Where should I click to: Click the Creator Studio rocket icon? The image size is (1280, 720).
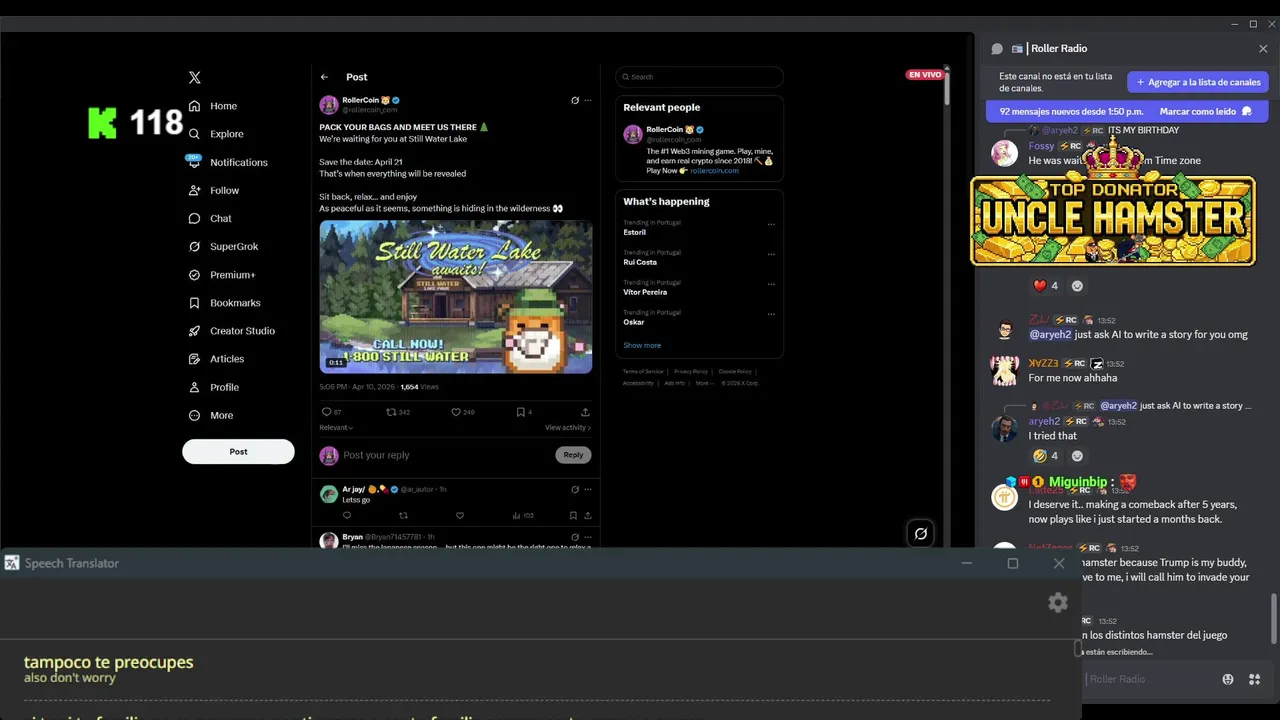pos(195,331)
